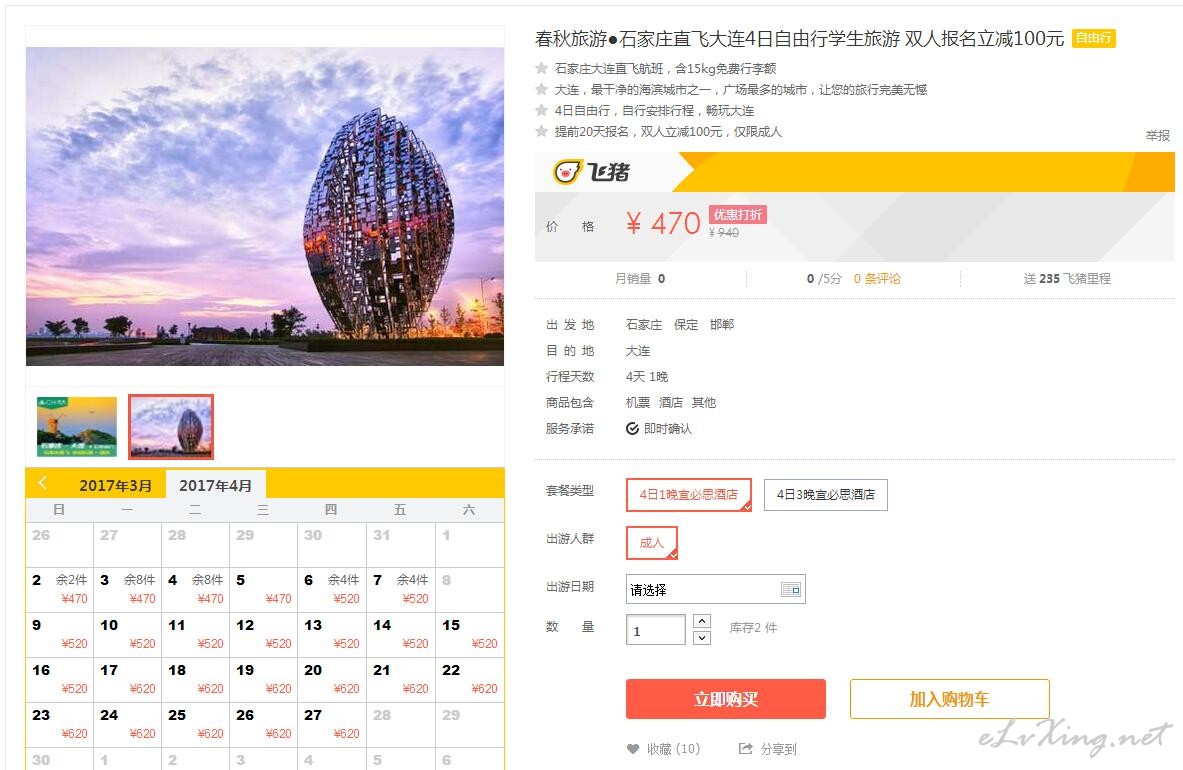Viewport: 1183px width, 770px height.
Task: Pick April 10 priced ¥520 in calendar
Action: tap(127, 634)
